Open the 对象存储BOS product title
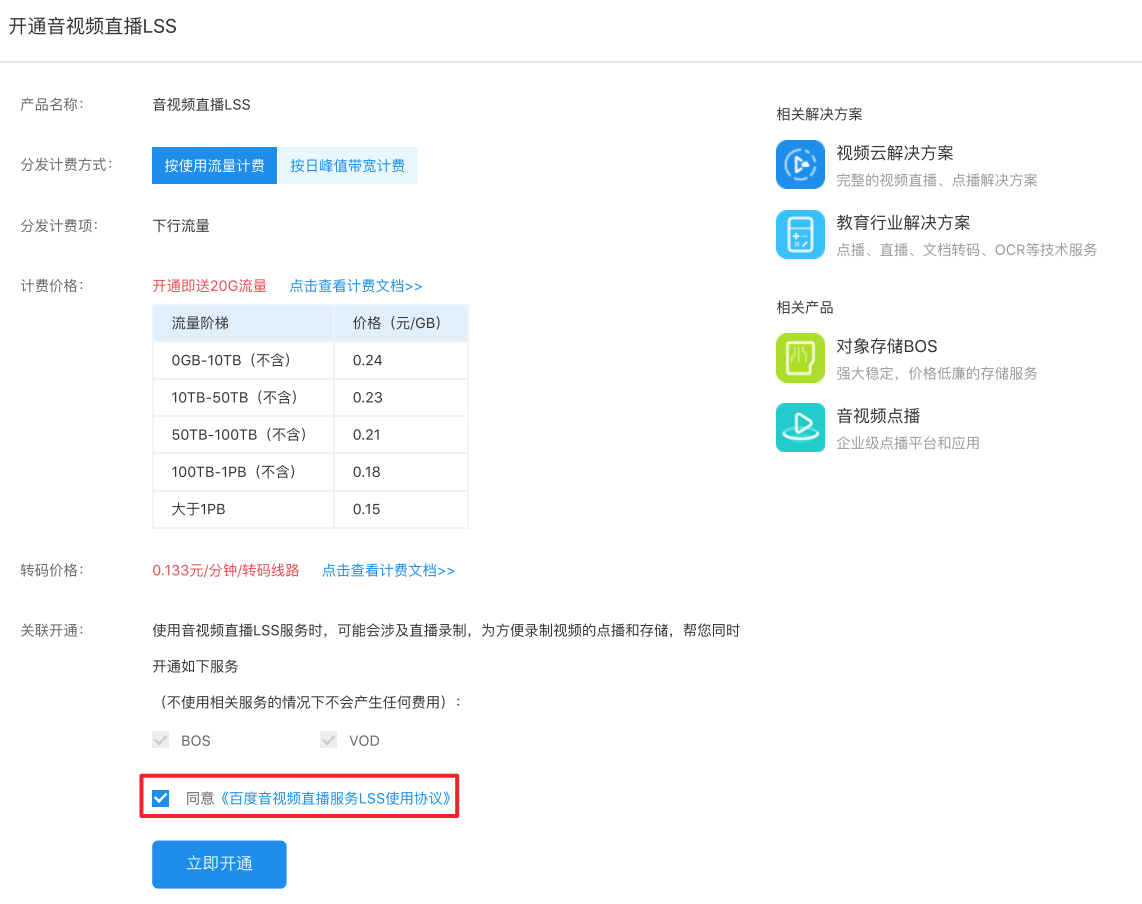 click(886, 346)
